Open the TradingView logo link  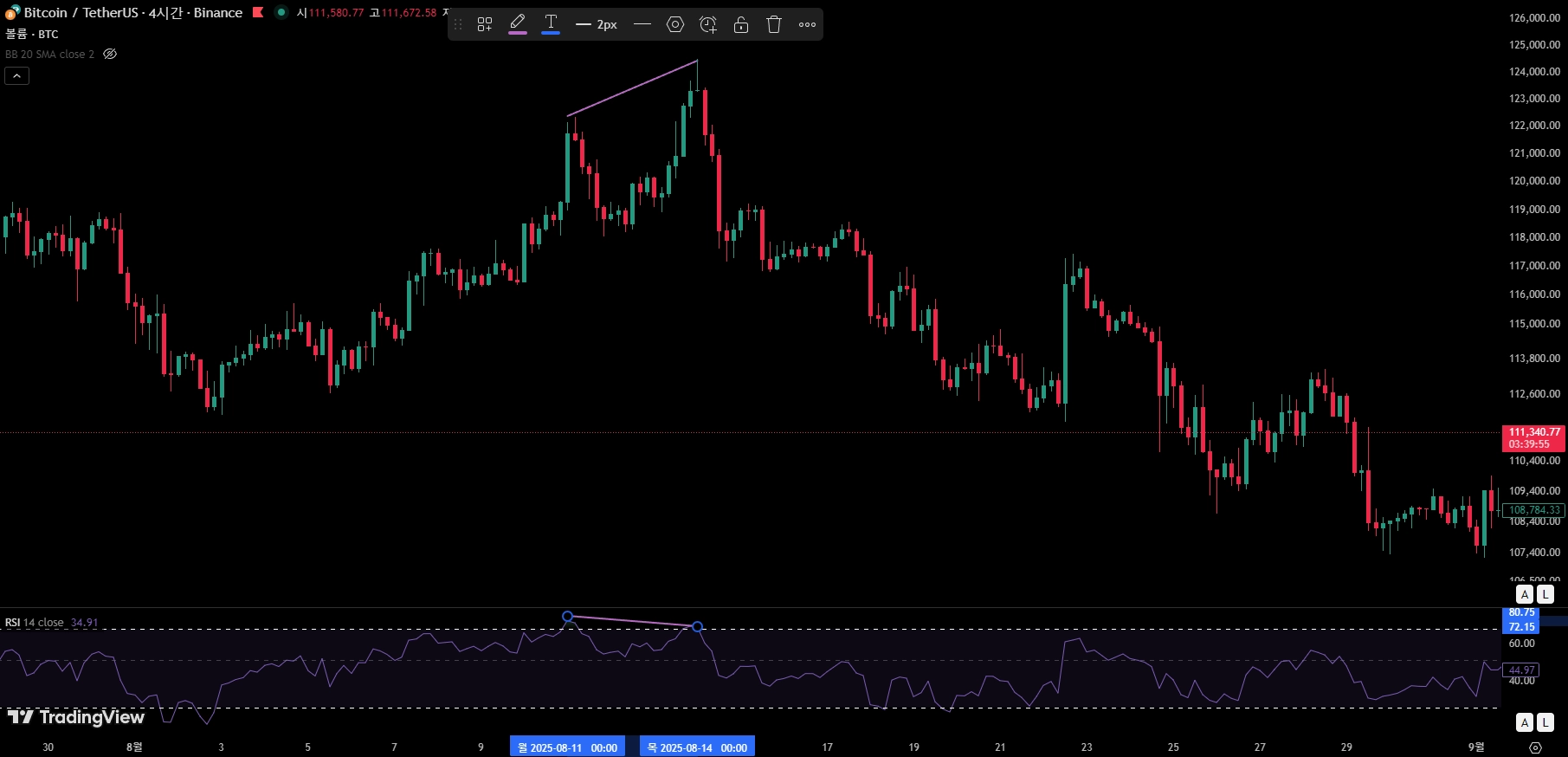(x=76, y=717)
